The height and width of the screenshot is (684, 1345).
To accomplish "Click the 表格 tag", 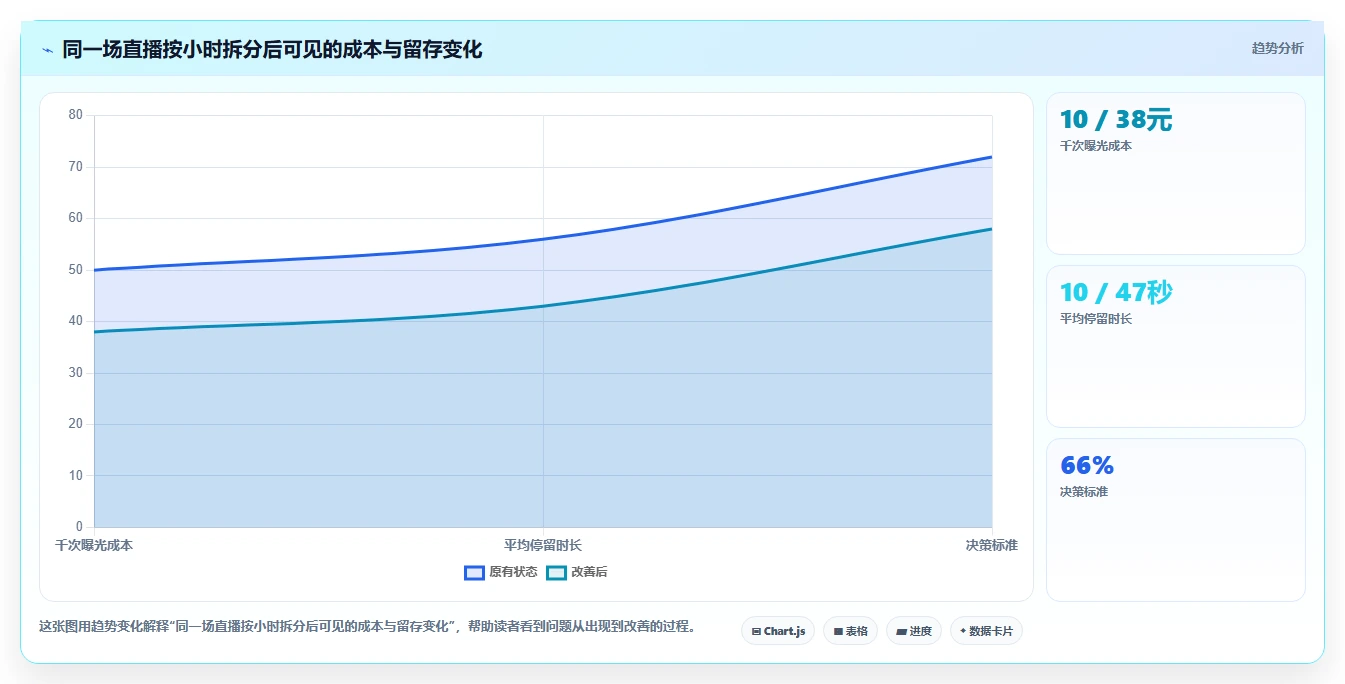I will tap(850, 631).
